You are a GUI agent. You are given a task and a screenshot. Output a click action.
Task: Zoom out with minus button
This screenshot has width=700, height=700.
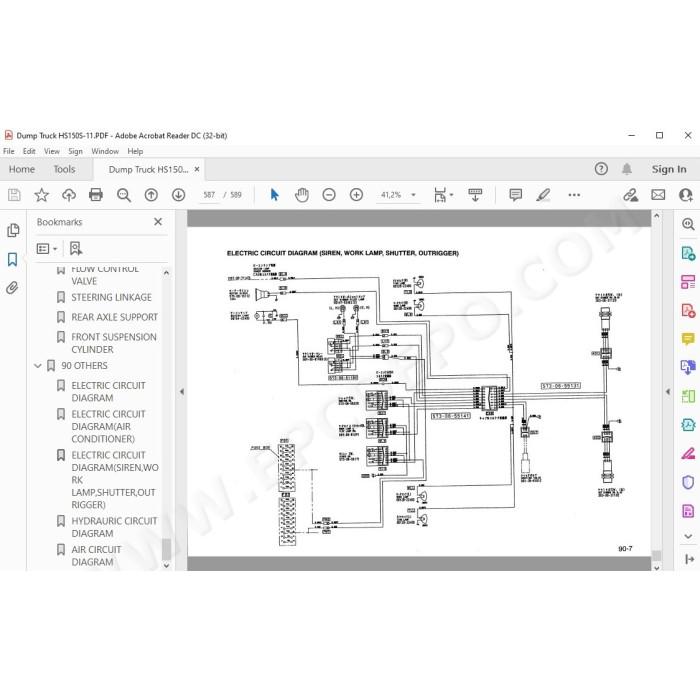point(329,195)
